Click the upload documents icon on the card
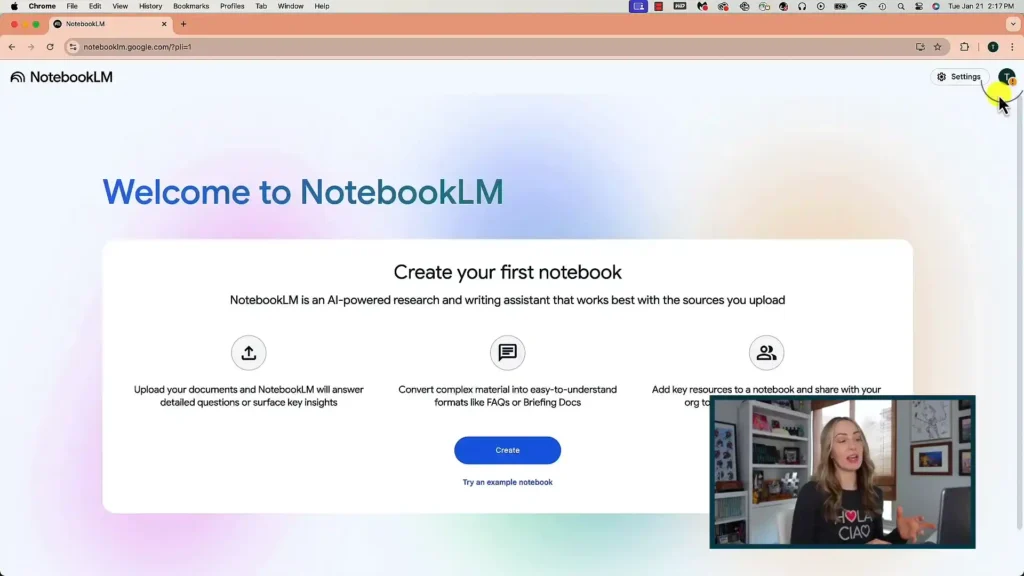 248,352
